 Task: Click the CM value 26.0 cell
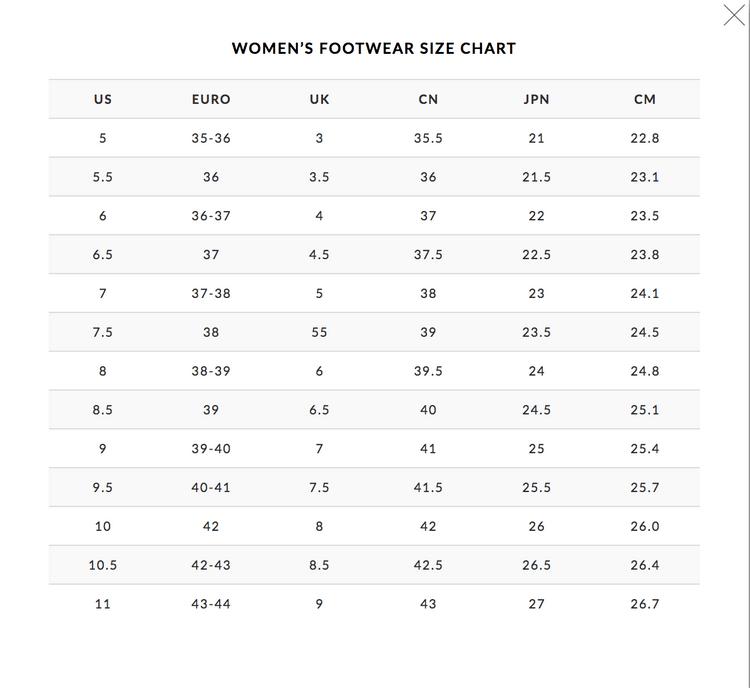click(x=645, y=526)
